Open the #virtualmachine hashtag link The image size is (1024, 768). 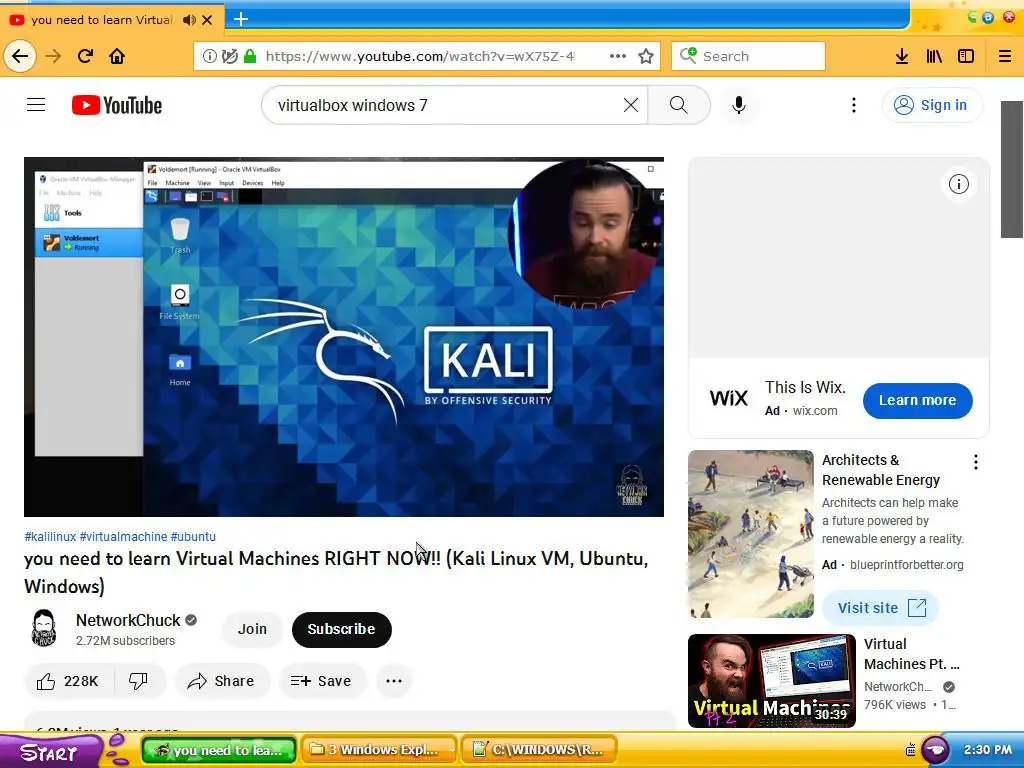[x=123, y=537]
